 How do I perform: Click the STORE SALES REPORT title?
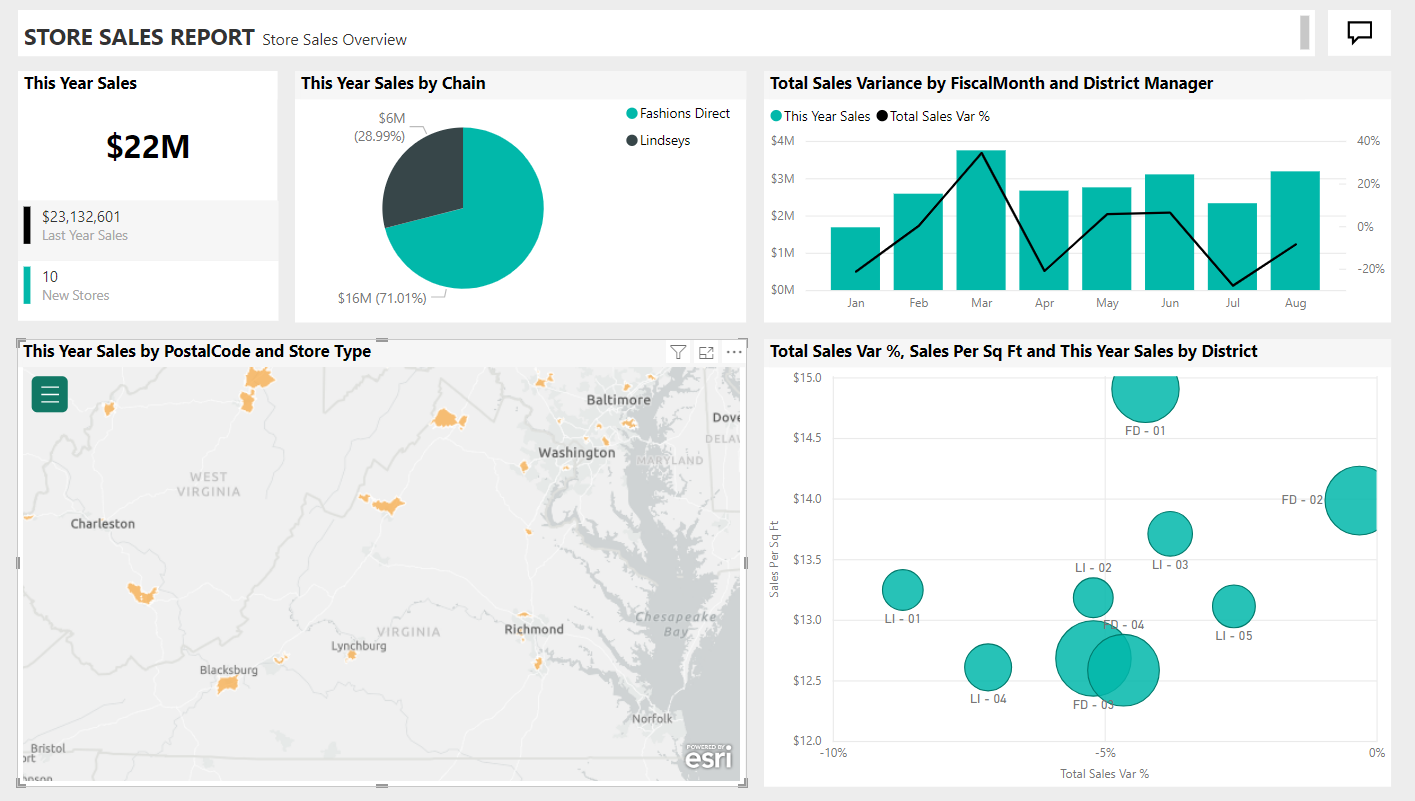point(139,37)
